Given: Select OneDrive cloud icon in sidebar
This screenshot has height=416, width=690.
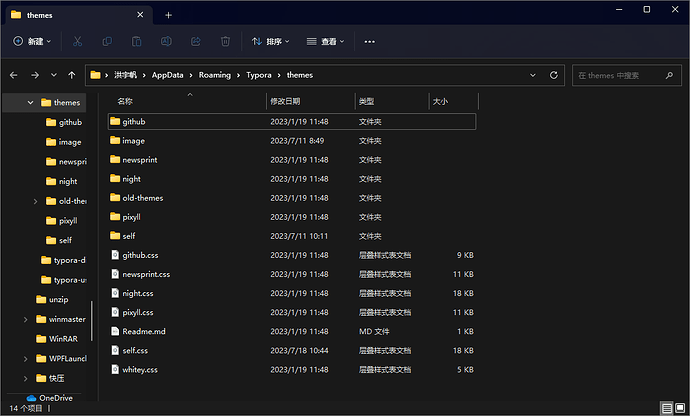Looking at the screenshot, I should tap(31, 398).
